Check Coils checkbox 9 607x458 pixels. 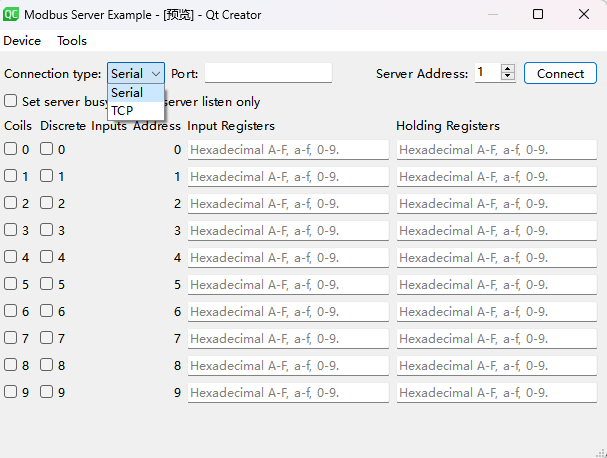(x=10, y=392)
